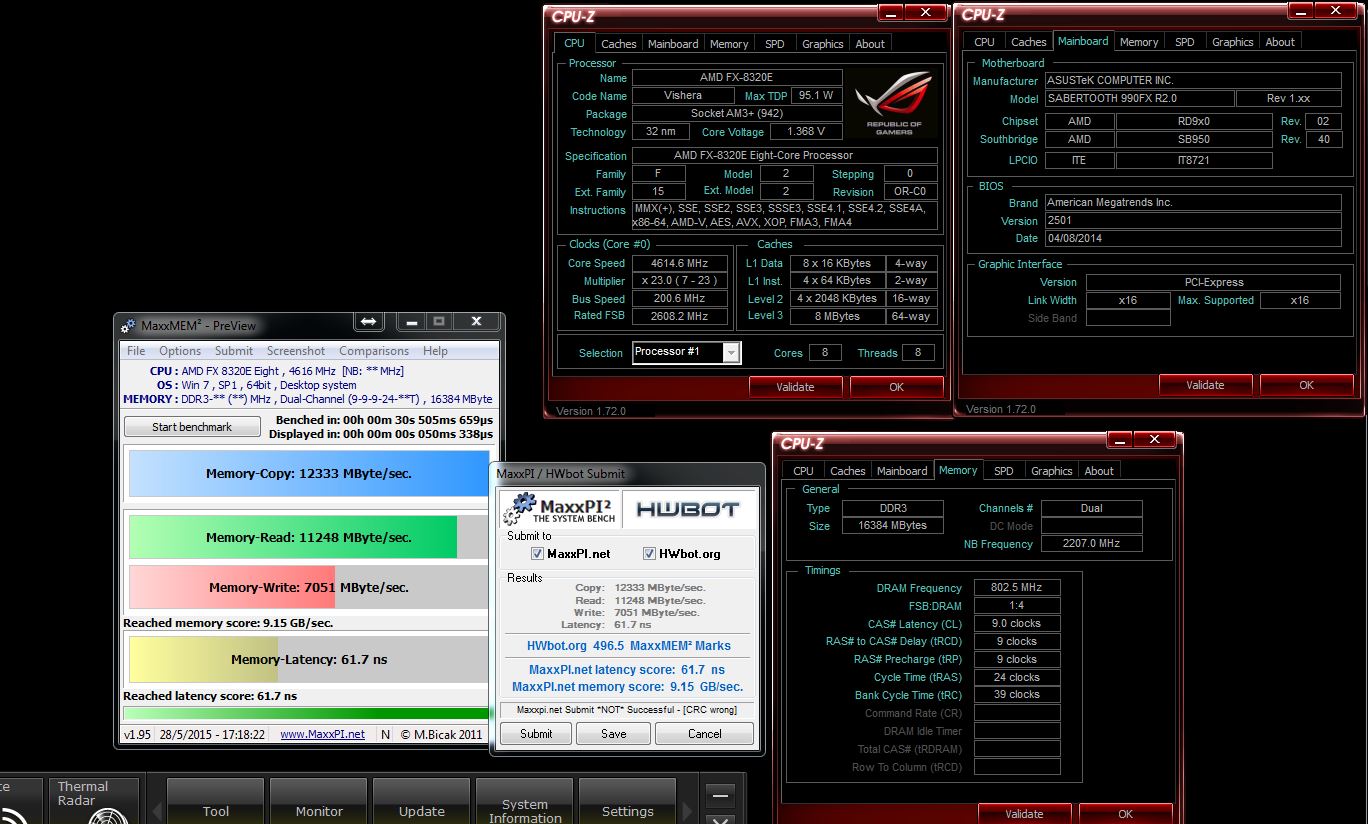Click the SABERTOOTH 990FX R2.0 model field
The width and height of the screenshot is (1368, 824).
[1138, 99]
